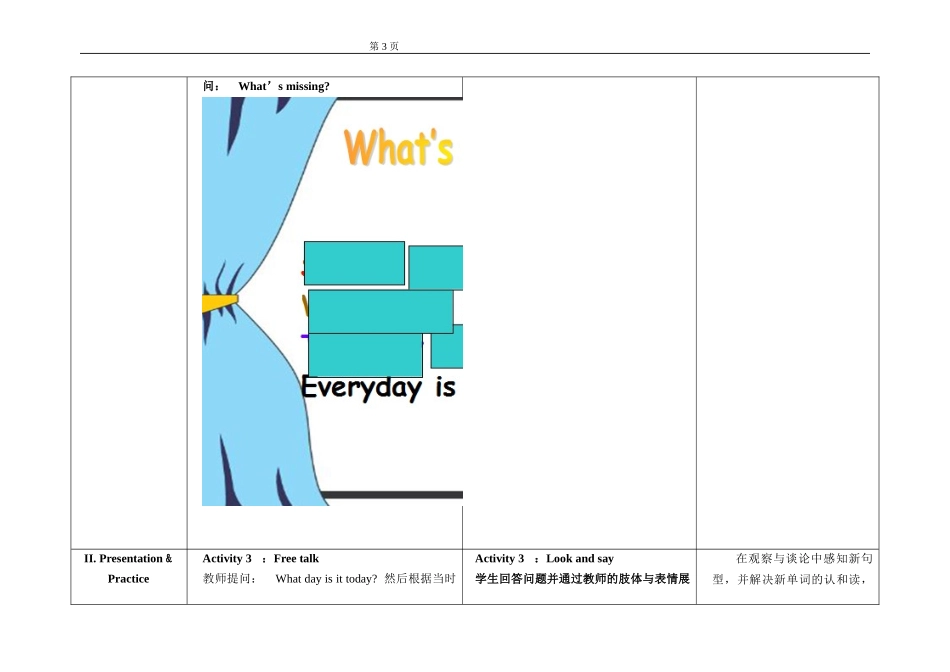
Task: Click the text '然后根据当时'
Action: coord(420,579)
